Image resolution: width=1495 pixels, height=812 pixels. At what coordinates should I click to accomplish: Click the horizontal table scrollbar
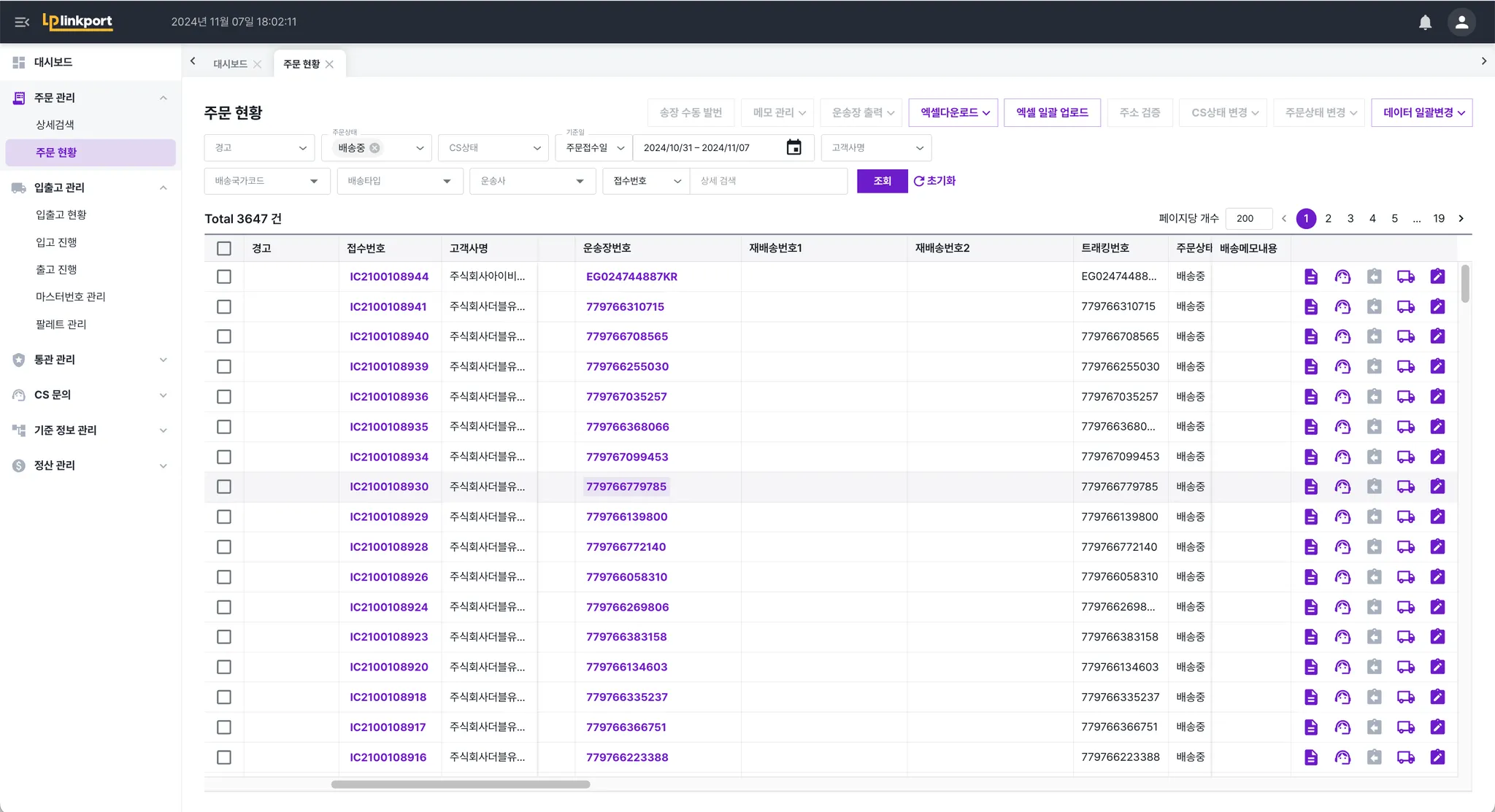[x=460, y=784]
